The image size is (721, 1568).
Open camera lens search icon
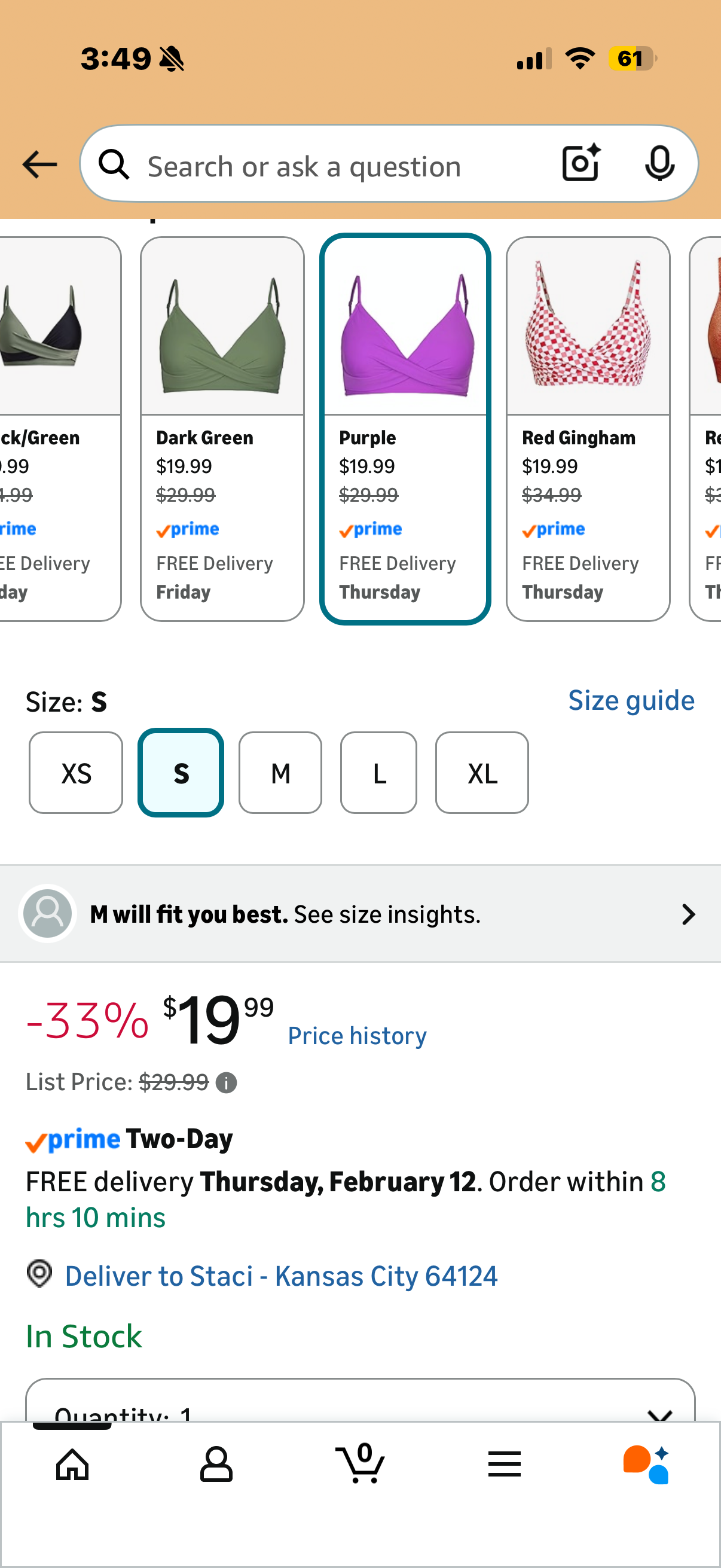(581, 163)
